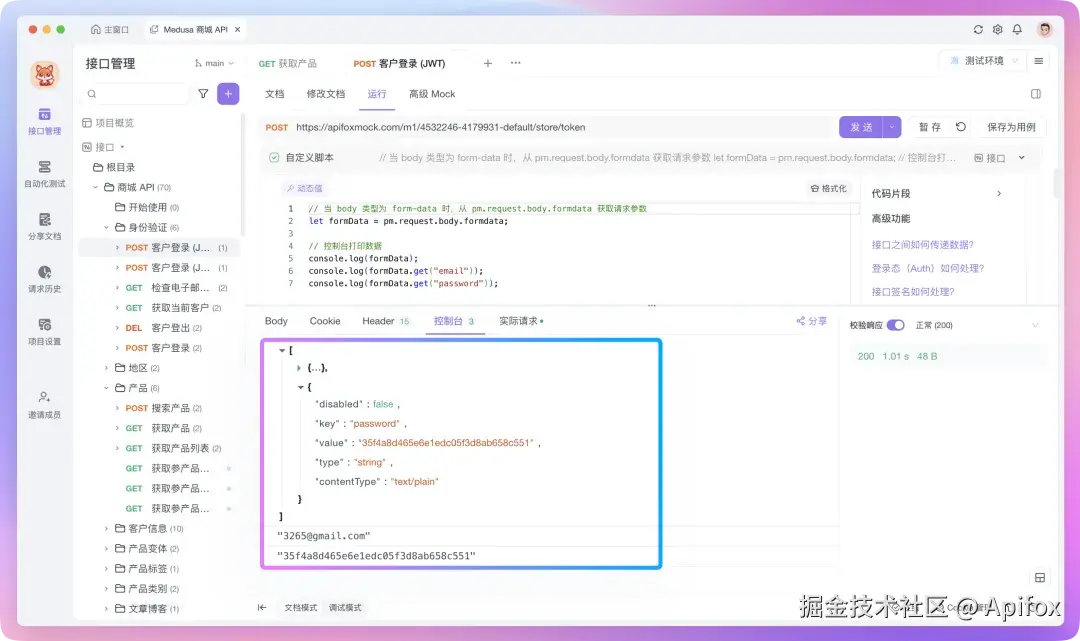Switch to 文档模式 at the bottom
The image size is (1080, 641).
[300, 607]
